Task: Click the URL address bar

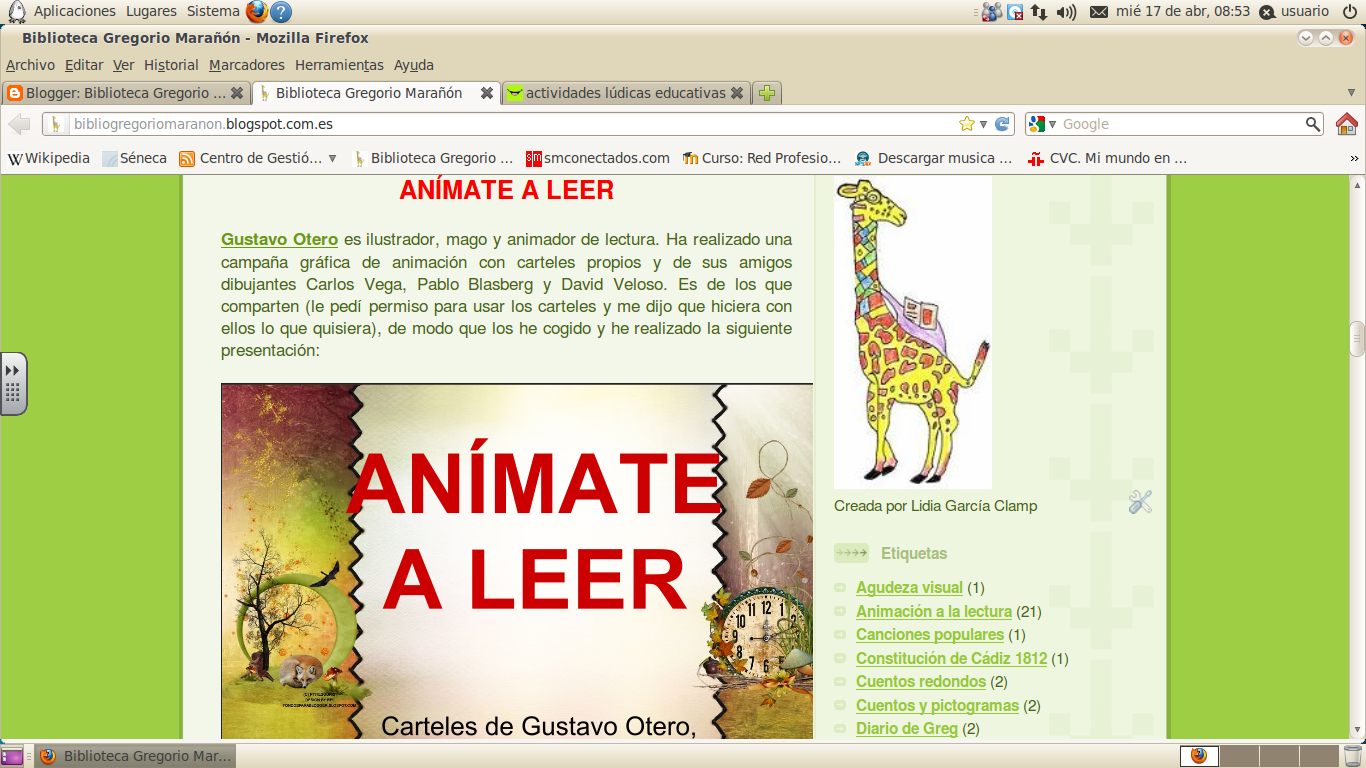Action: pyautogui.click(x=500, y=124)
